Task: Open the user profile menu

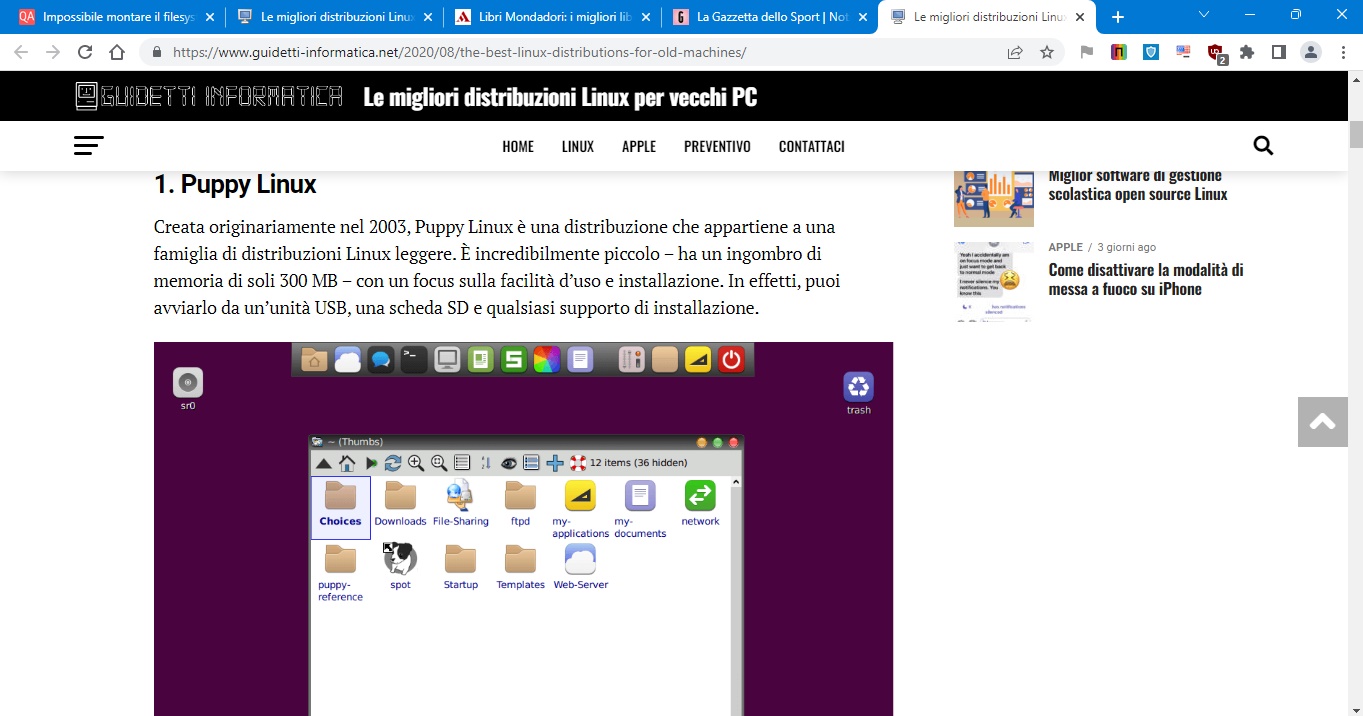Action: 1311,53
